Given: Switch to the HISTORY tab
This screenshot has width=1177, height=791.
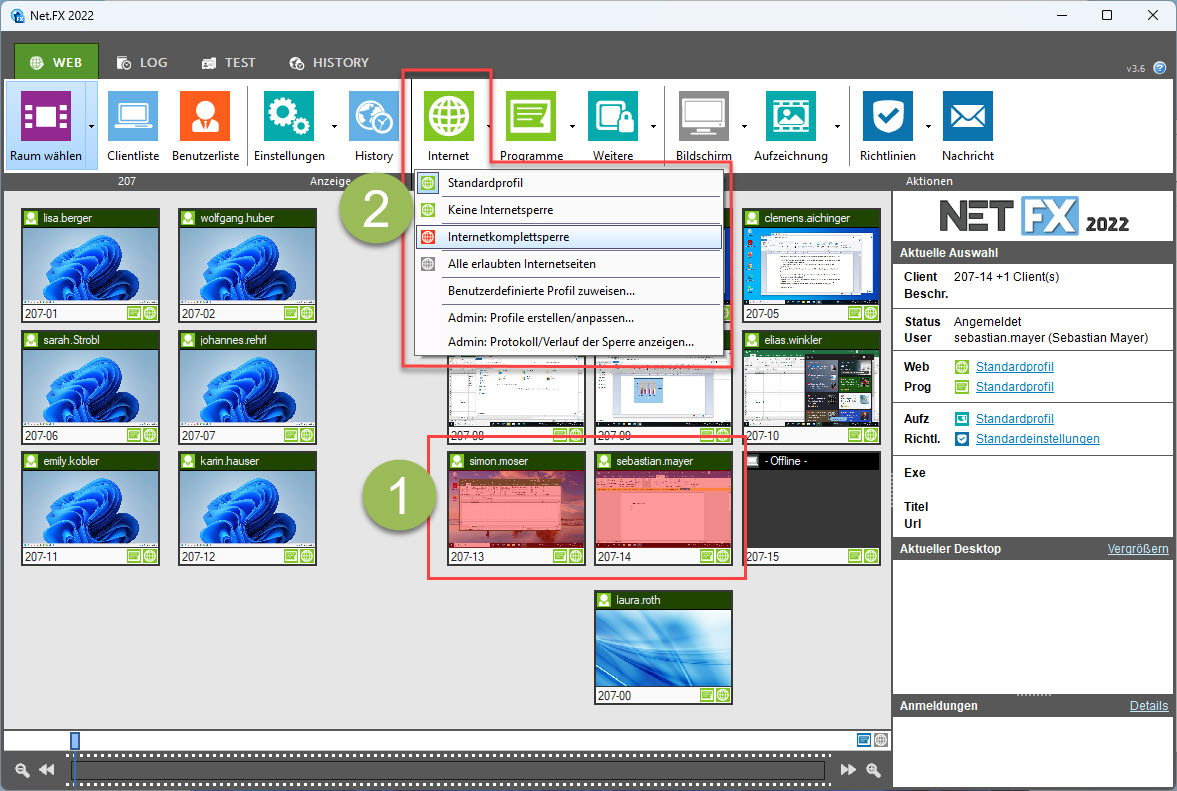Looking at the screenshot, I should (329, 62).
